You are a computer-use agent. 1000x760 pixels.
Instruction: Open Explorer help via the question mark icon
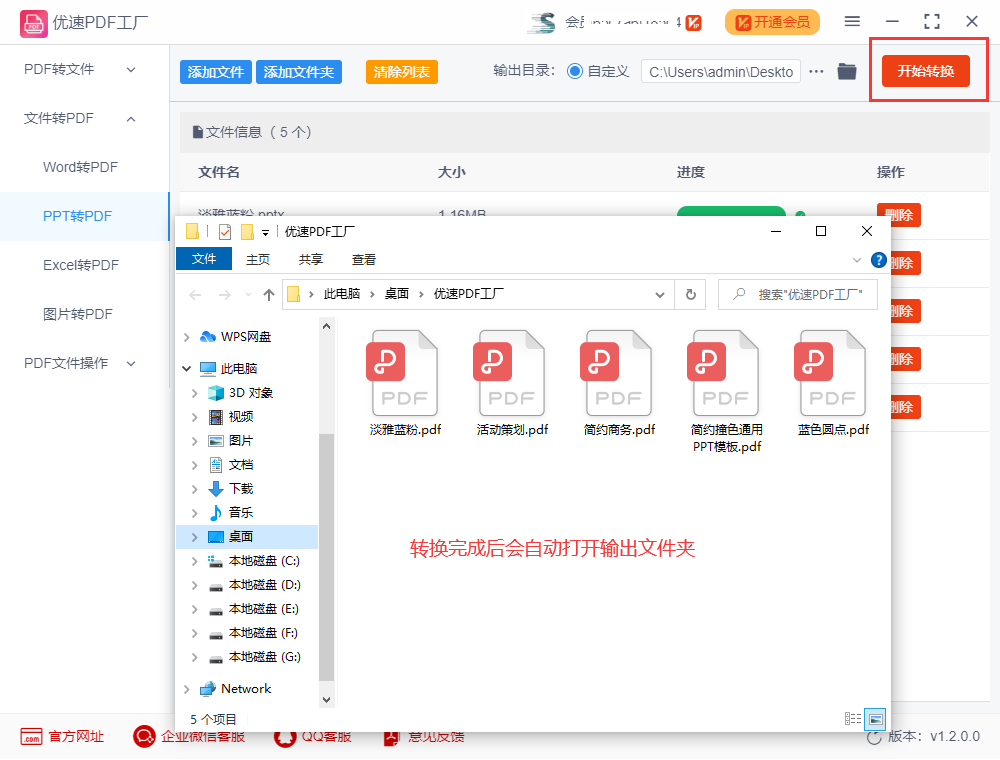tap(878, 259)
